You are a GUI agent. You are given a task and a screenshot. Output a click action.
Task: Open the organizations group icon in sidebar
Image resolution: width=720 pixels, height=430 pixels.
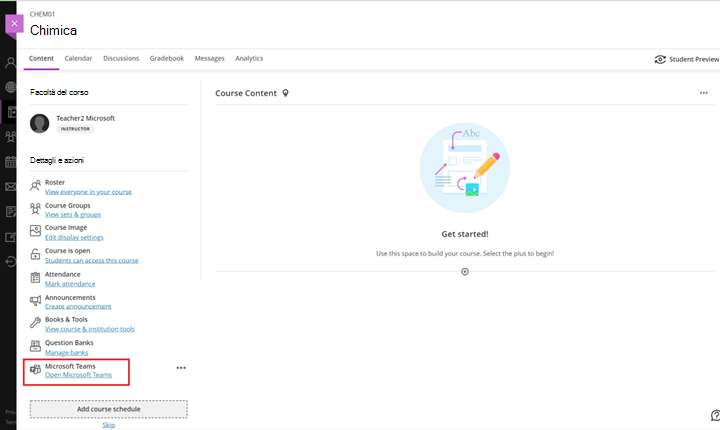[11, 136]
